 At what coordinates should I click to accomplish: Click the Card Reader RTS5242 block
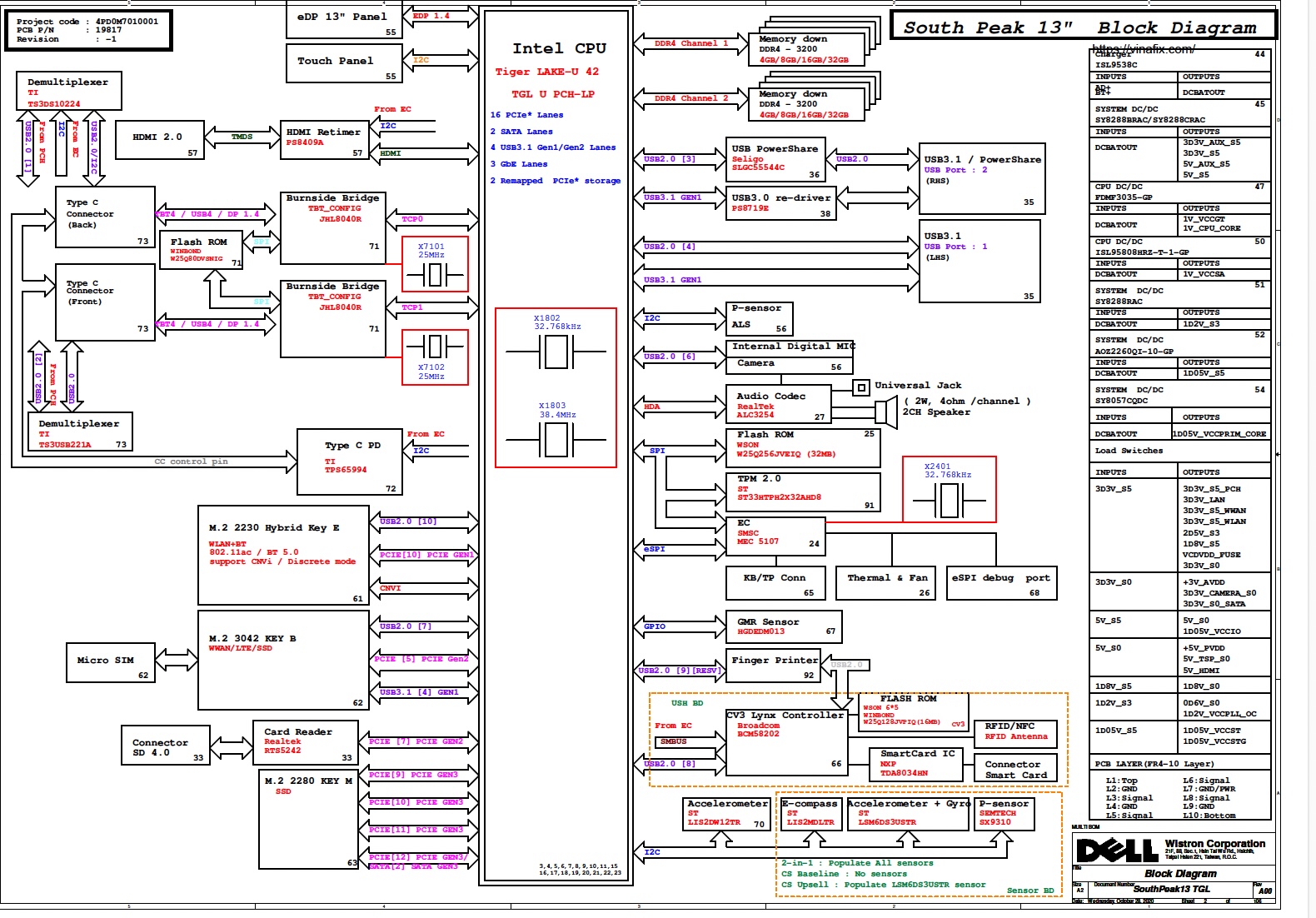click(305, 742)
